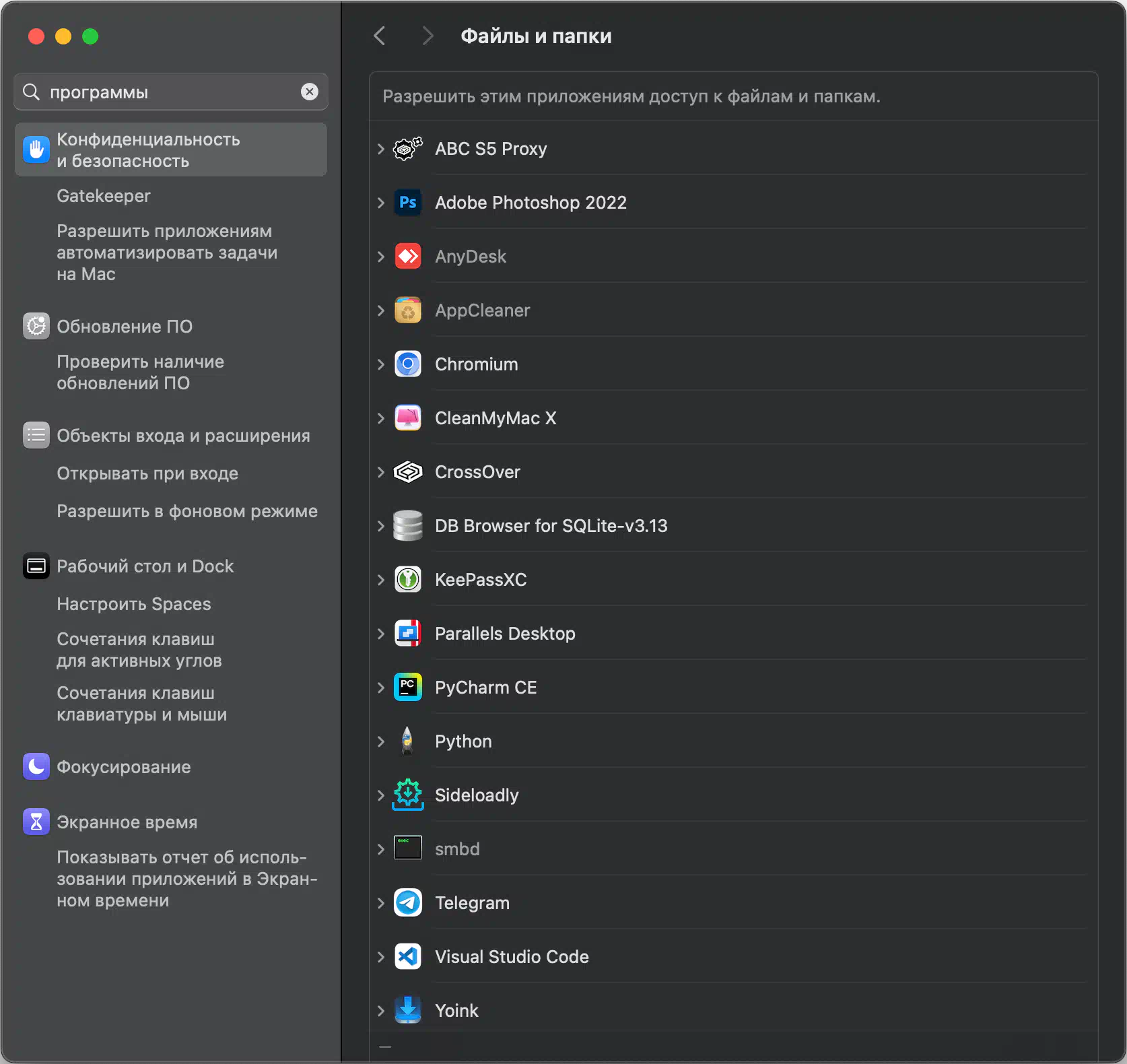Viewport: 1127px width, 1064px height.
Task: Select Сочетания клавиш для активных углов result
Action: pos(139,649)
